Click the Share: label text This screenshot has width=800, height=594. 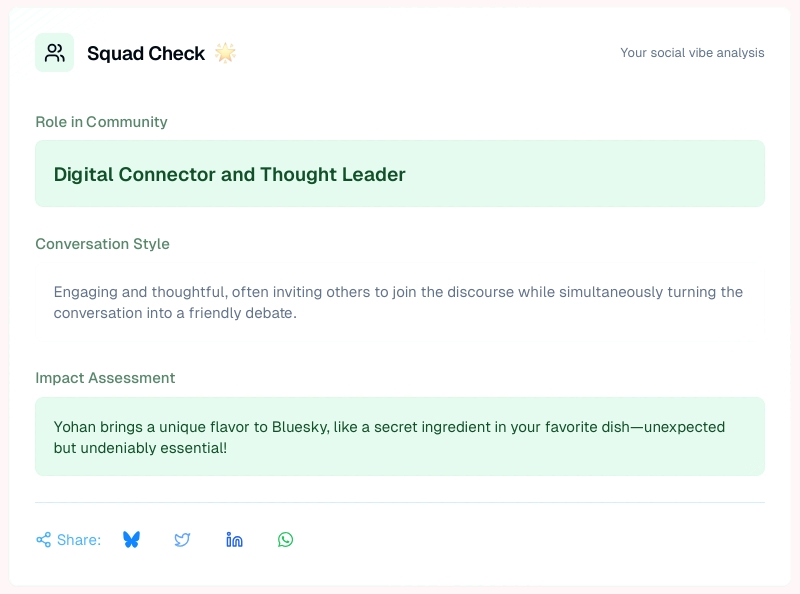point(79,540)
